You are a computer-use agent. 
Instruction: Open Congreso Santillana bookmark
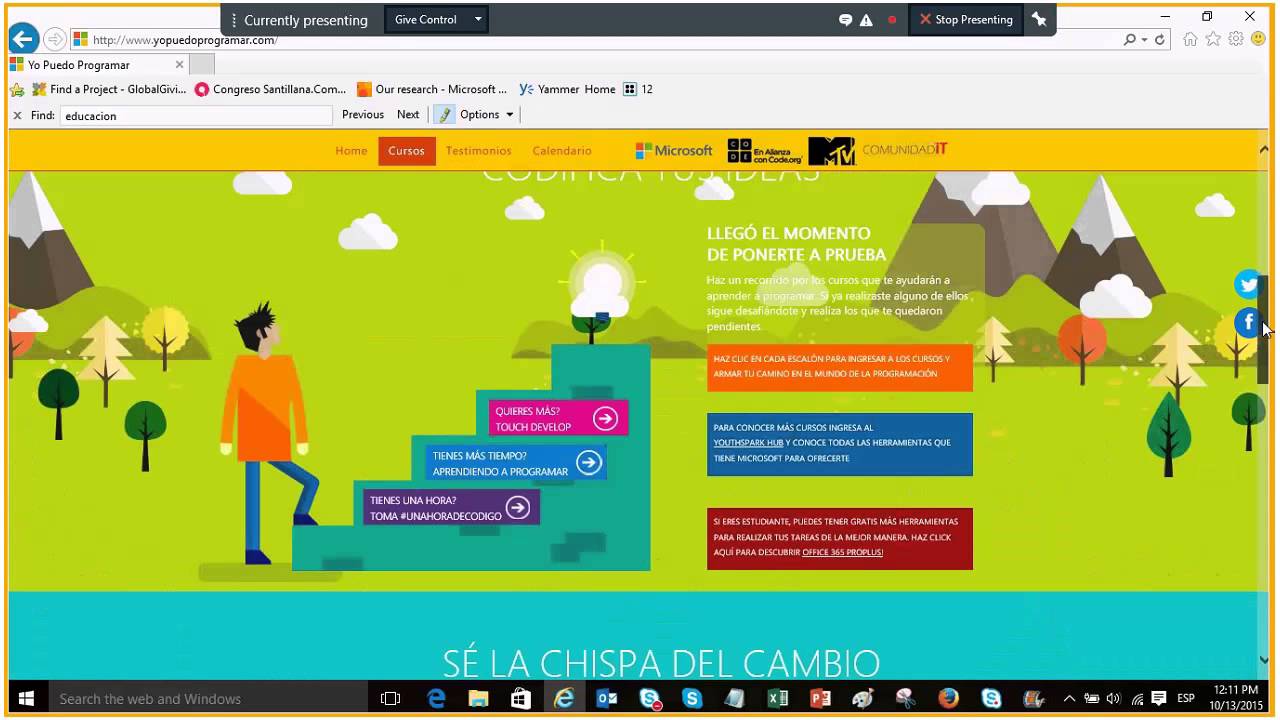(x=271, y=89)
